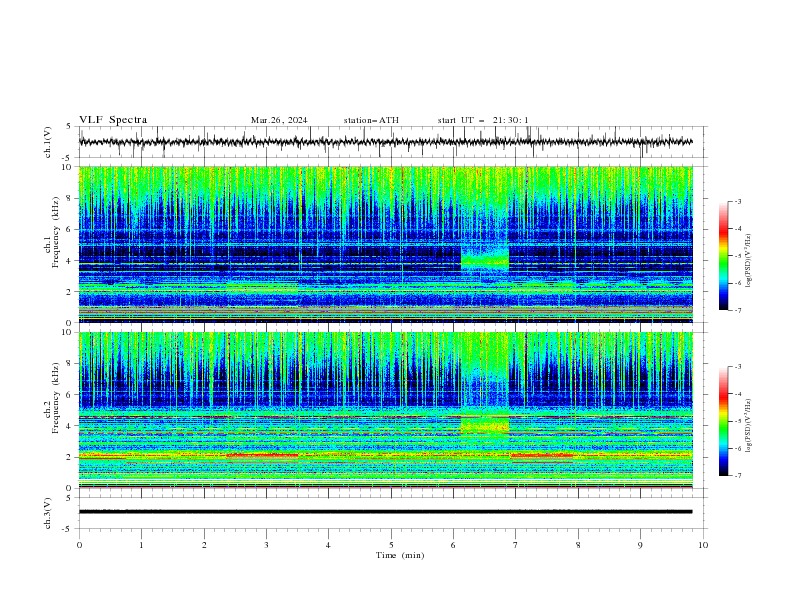
Task: Click the date 'Mar.26, 2024'
Action: pos(279,120)
